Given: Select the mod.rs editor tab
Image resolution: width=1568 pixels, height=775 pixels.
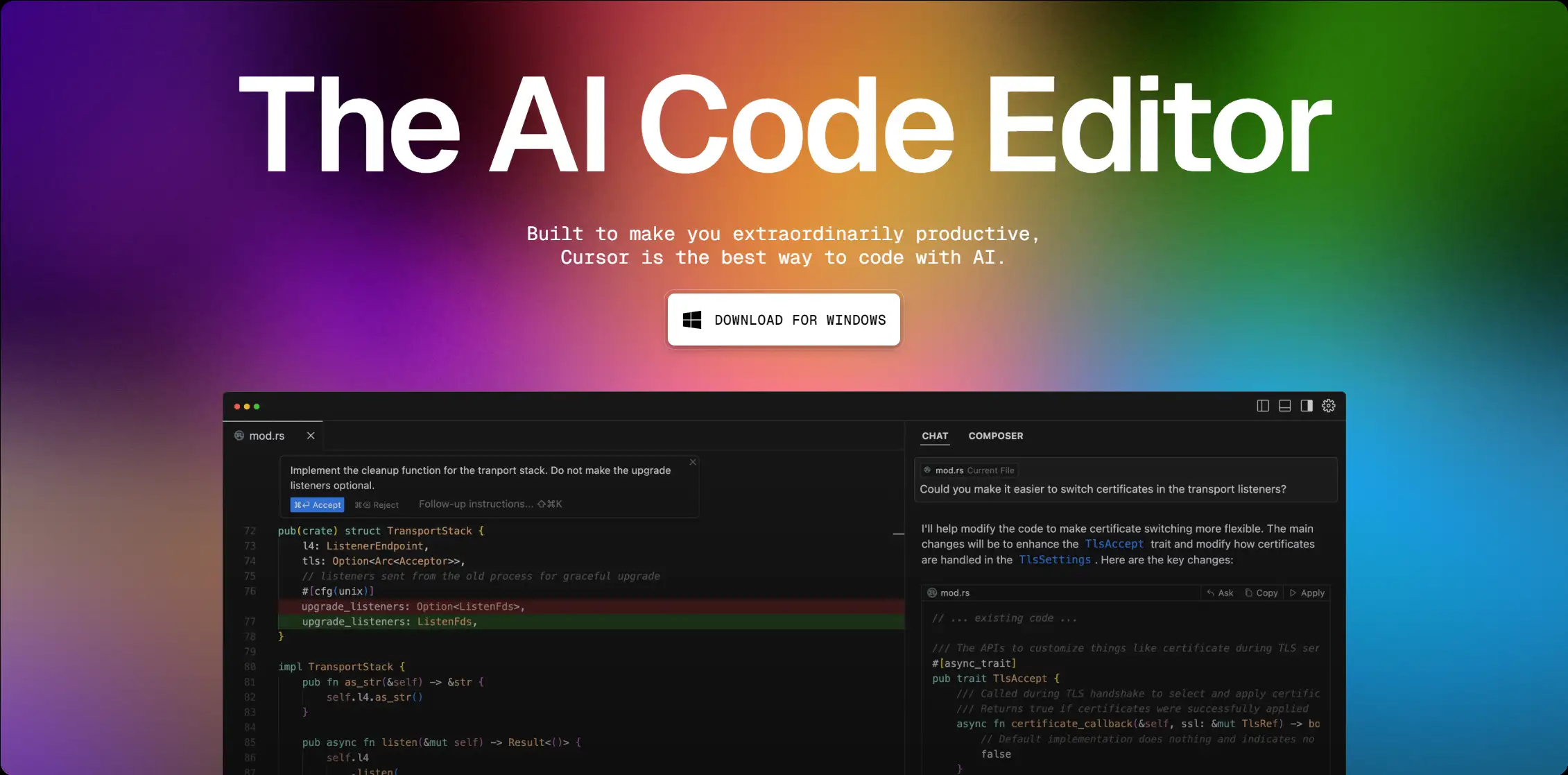Looking at the screenshot, I should point(273,436).
